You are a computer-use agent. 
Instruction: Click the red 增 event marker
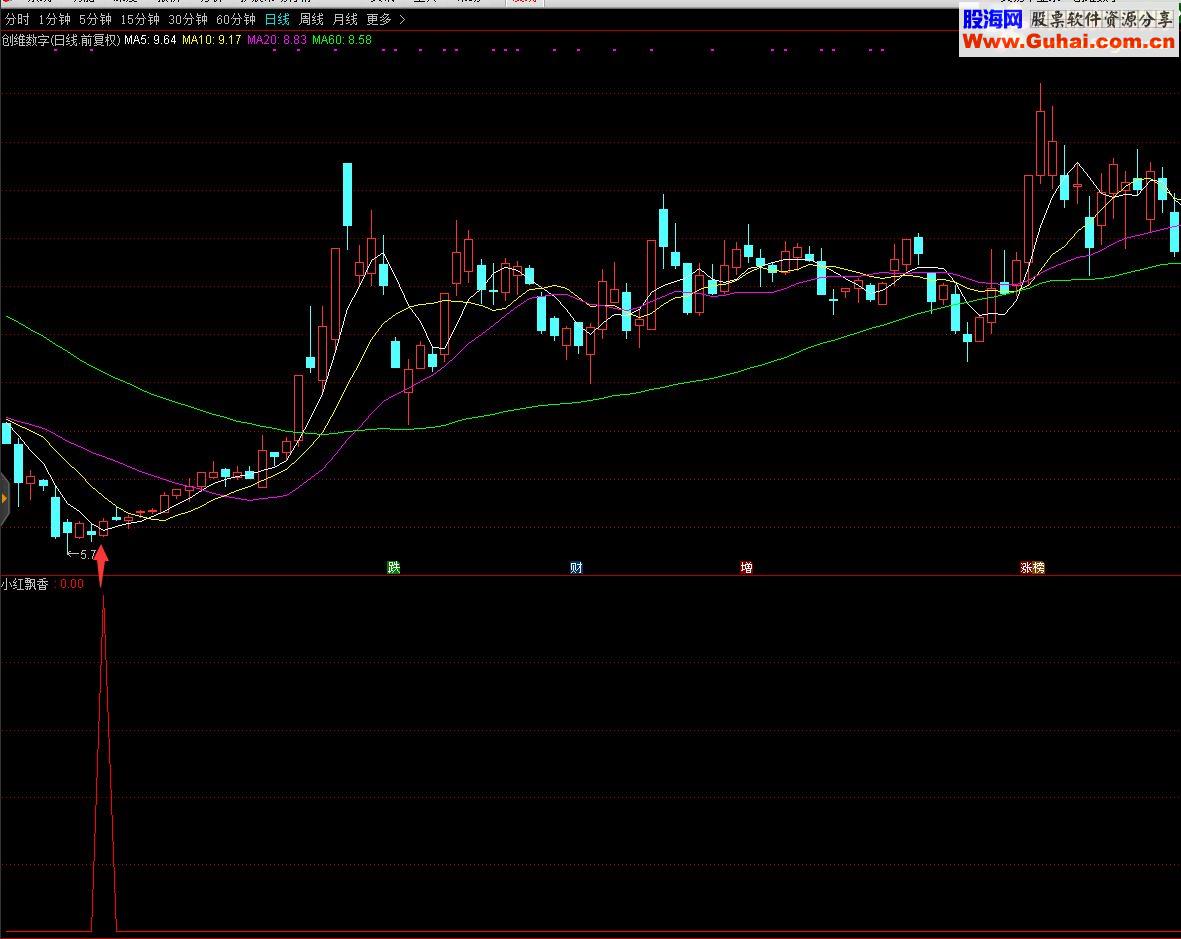pos(746,567)
